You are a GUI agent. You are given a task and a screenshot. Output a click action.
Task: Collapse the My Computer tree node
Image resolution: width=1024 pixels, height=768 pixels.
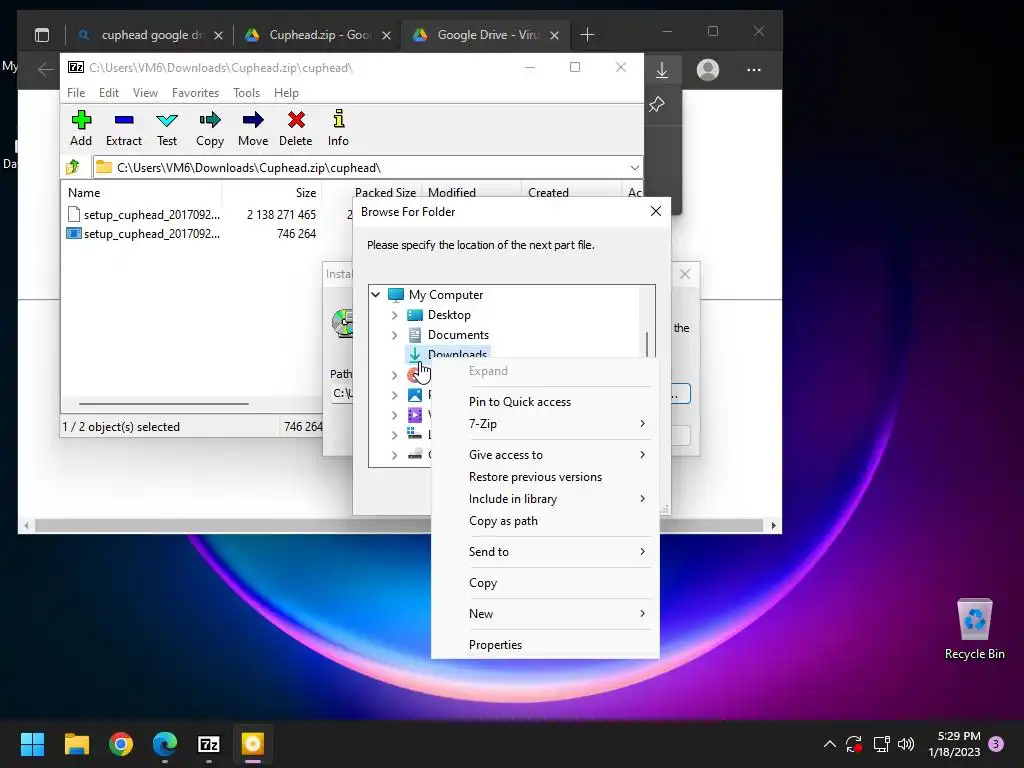coord(376,295)
